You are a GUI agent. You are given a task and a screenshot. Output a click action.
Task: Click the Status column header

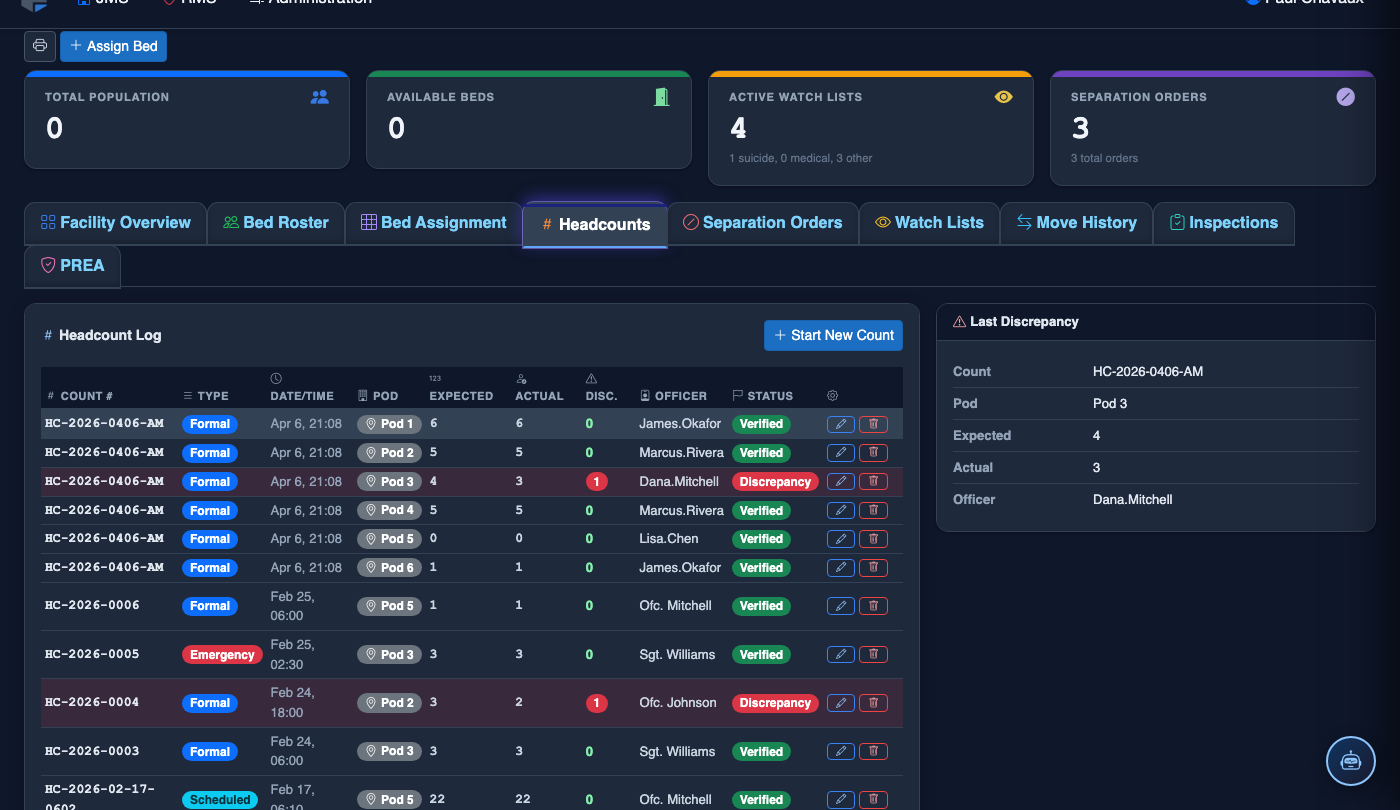762,396
